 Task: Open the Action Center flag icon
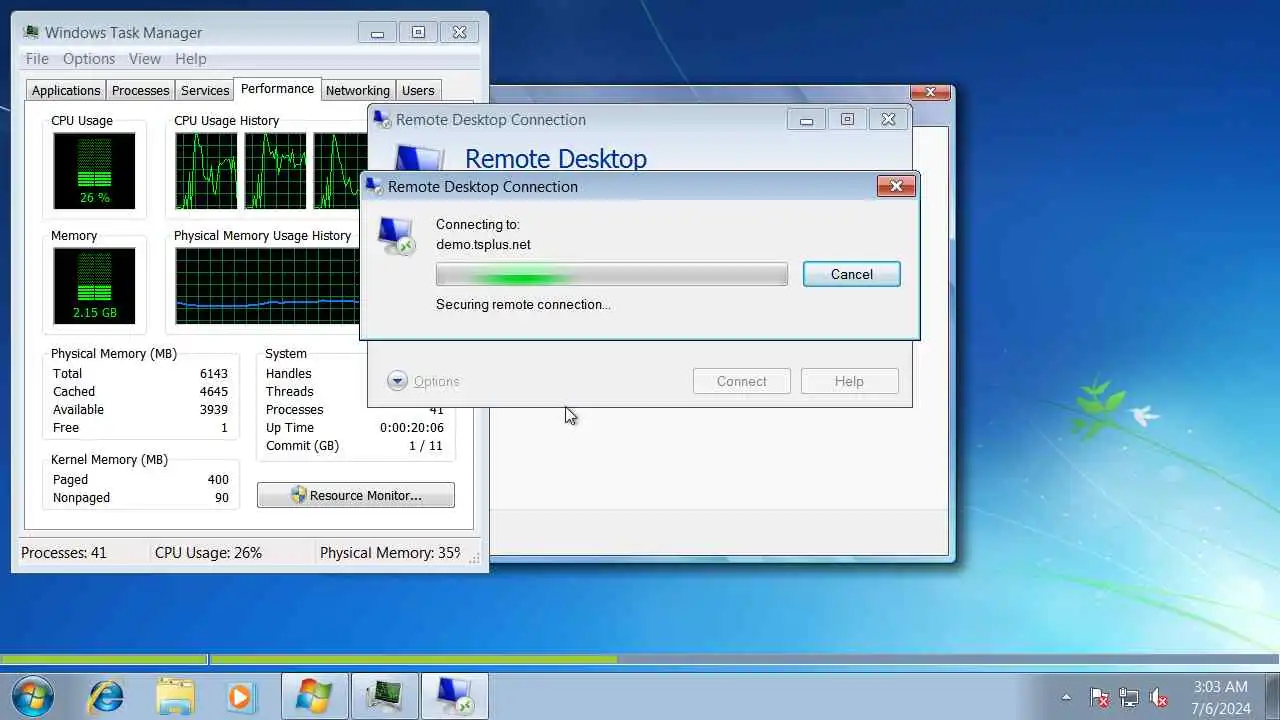pyautogui.click(x=1099, y=697)
